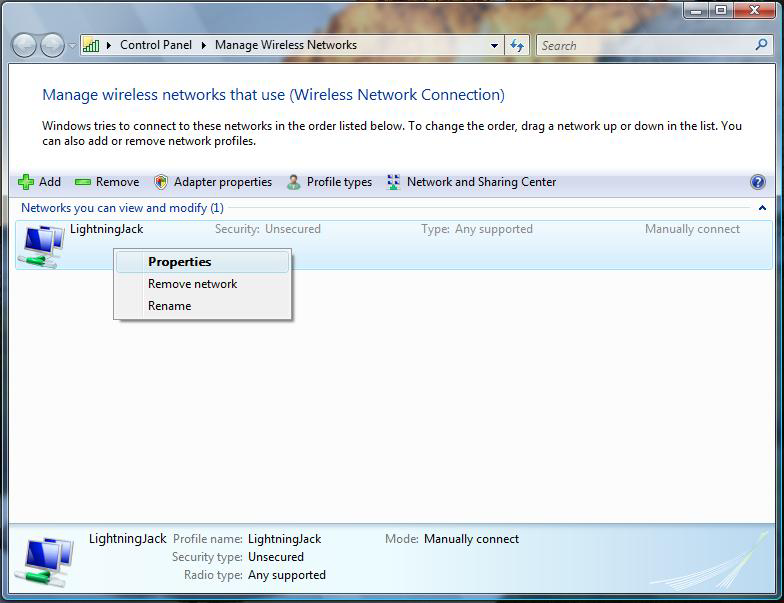Click the green minus Remove icon
The image size is (784, 603).
82,182
